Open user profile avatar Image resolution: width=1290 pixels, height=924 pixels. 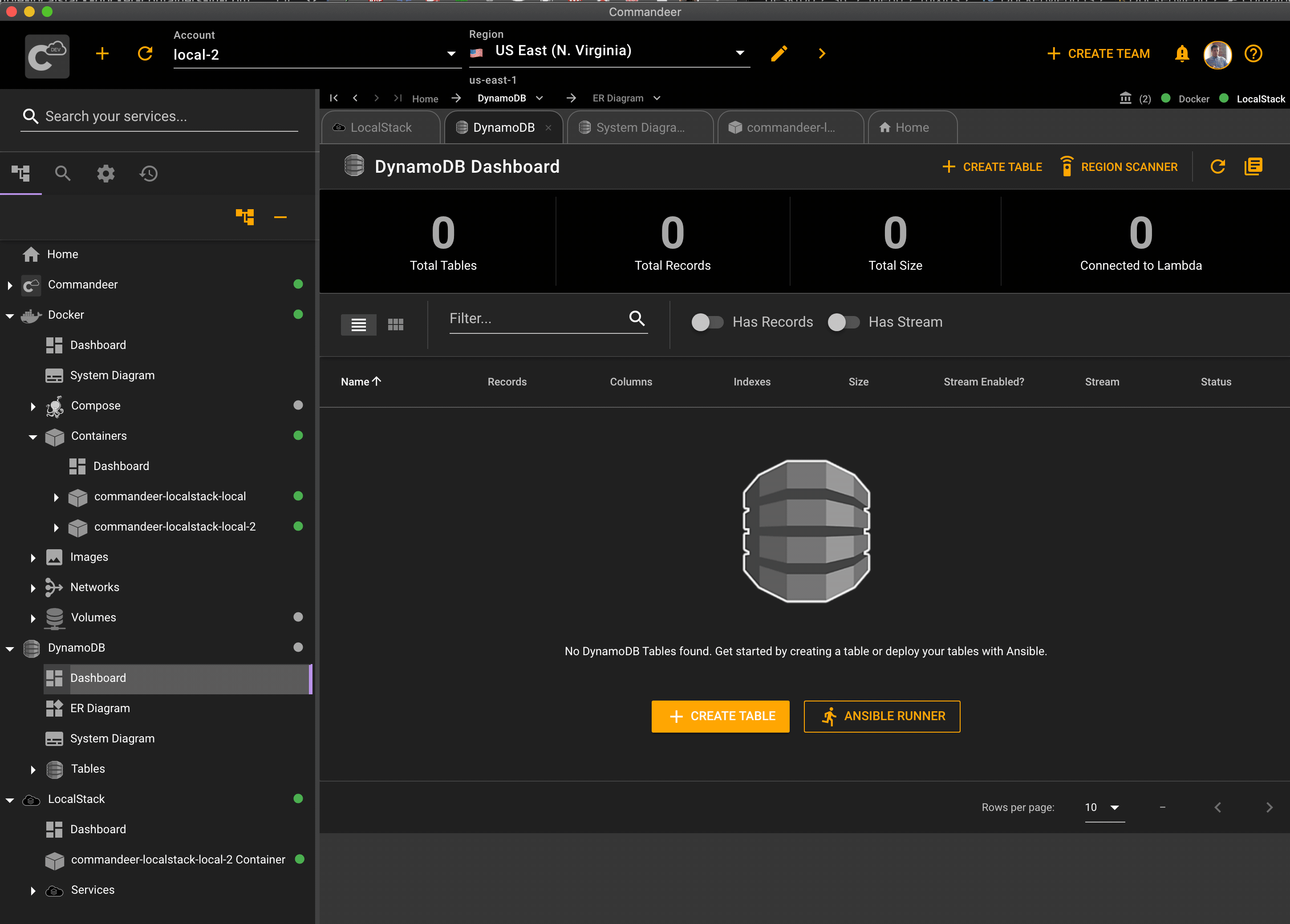point(1218,55)
